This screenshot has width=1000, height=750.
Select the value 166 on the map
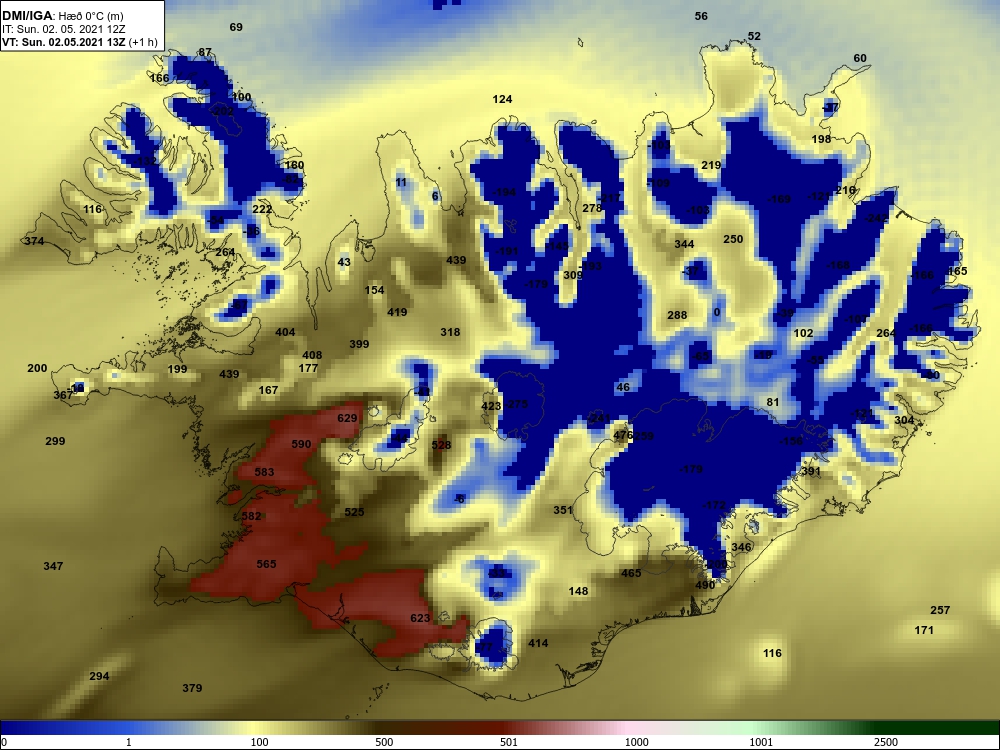[x=159, y=78]
